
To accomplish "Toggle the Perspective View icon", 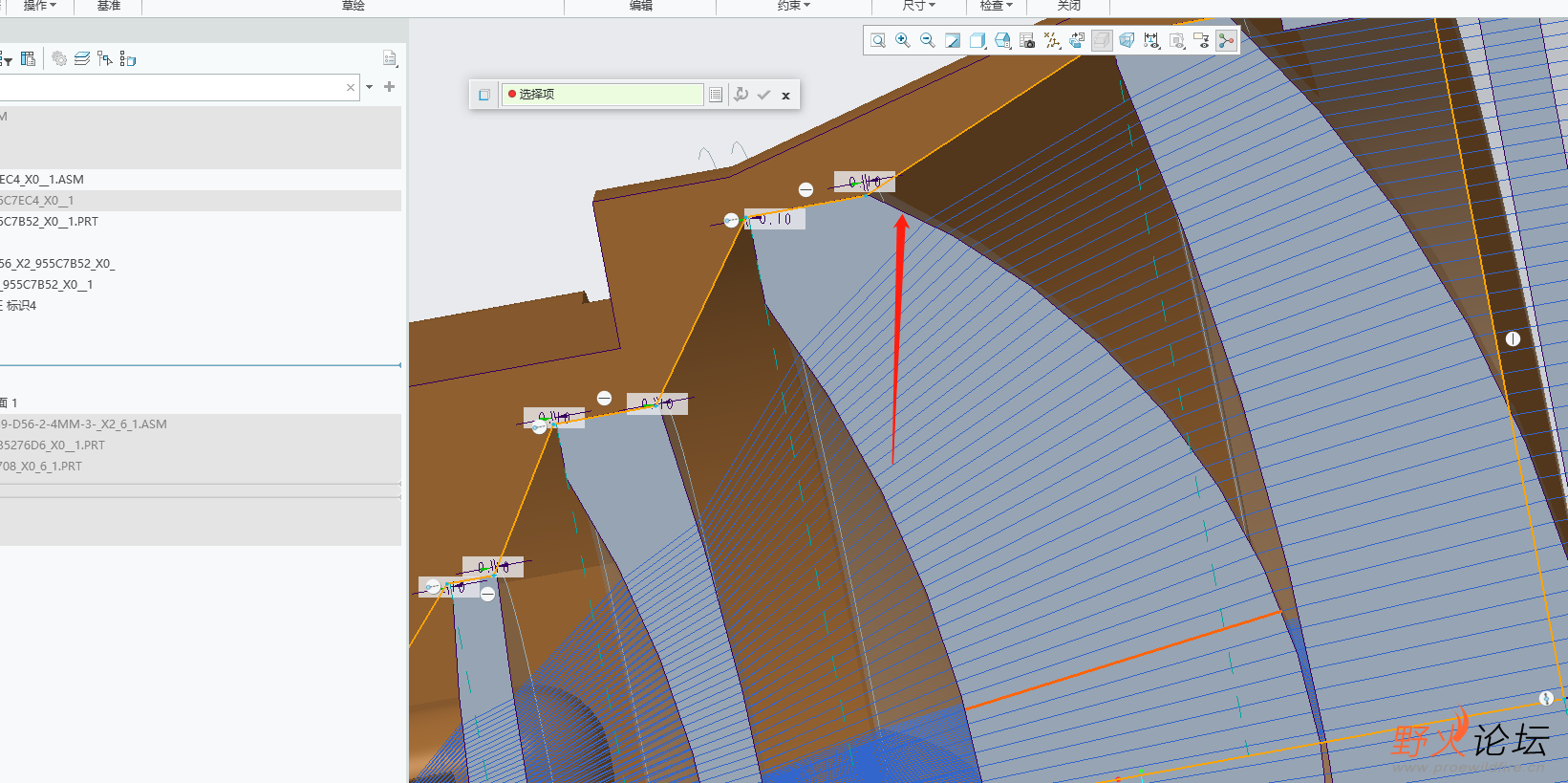I will tap(1127, 40).
